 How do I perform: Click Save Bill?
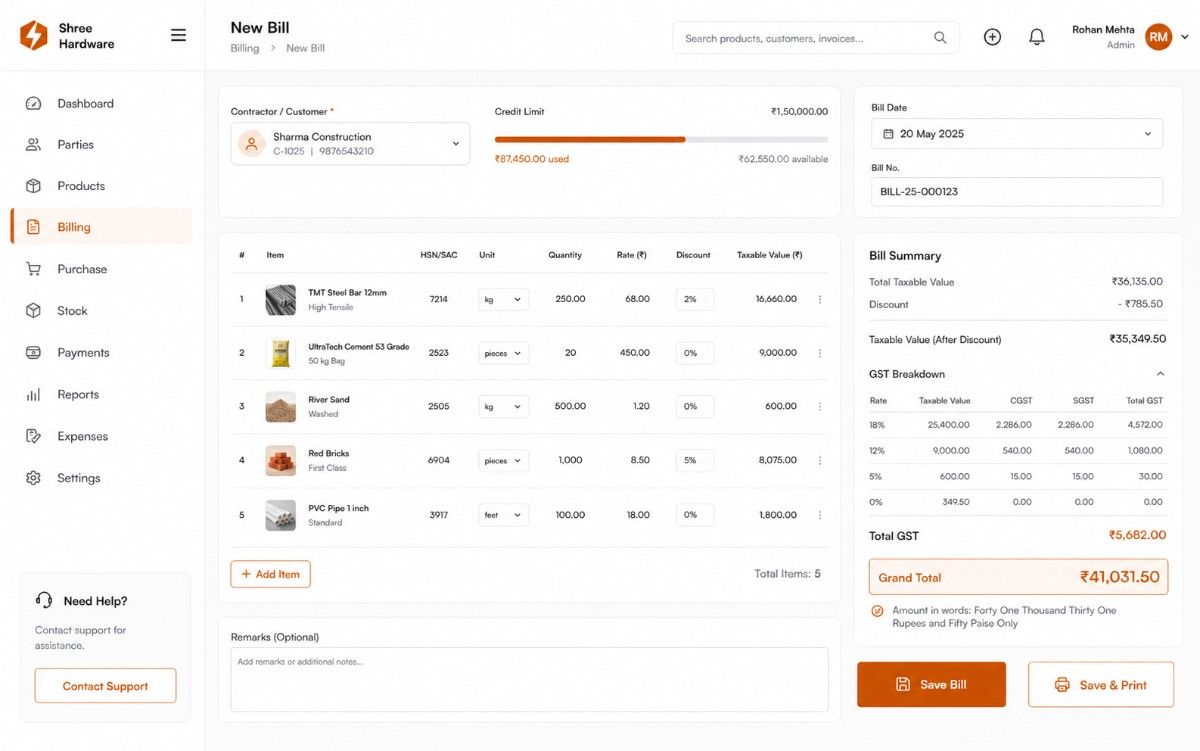pyautogui.click(x=931, y=685)
